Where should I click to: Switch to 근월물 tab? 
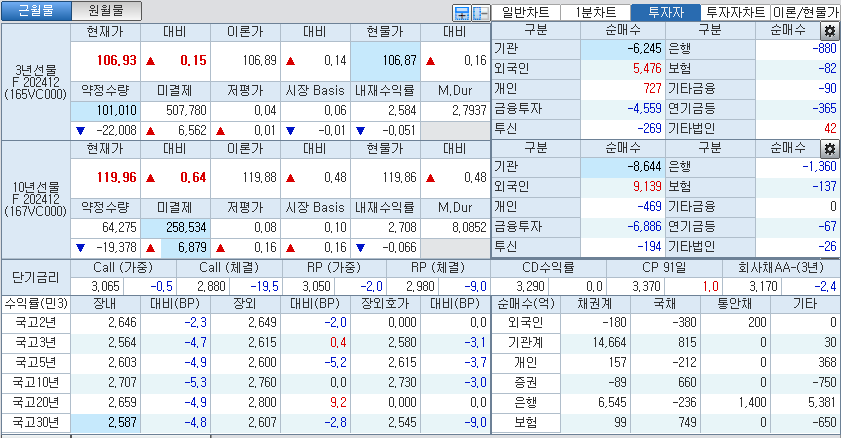[x=36, y=11]
